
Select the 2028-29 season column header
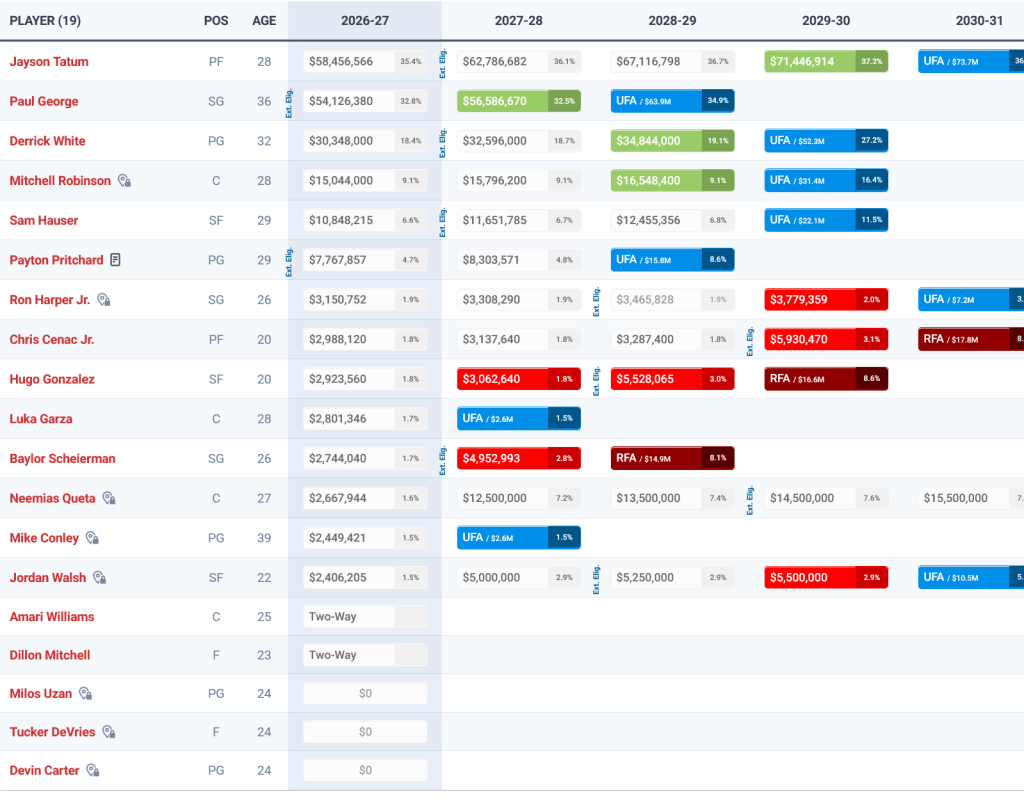click(672, 21)
